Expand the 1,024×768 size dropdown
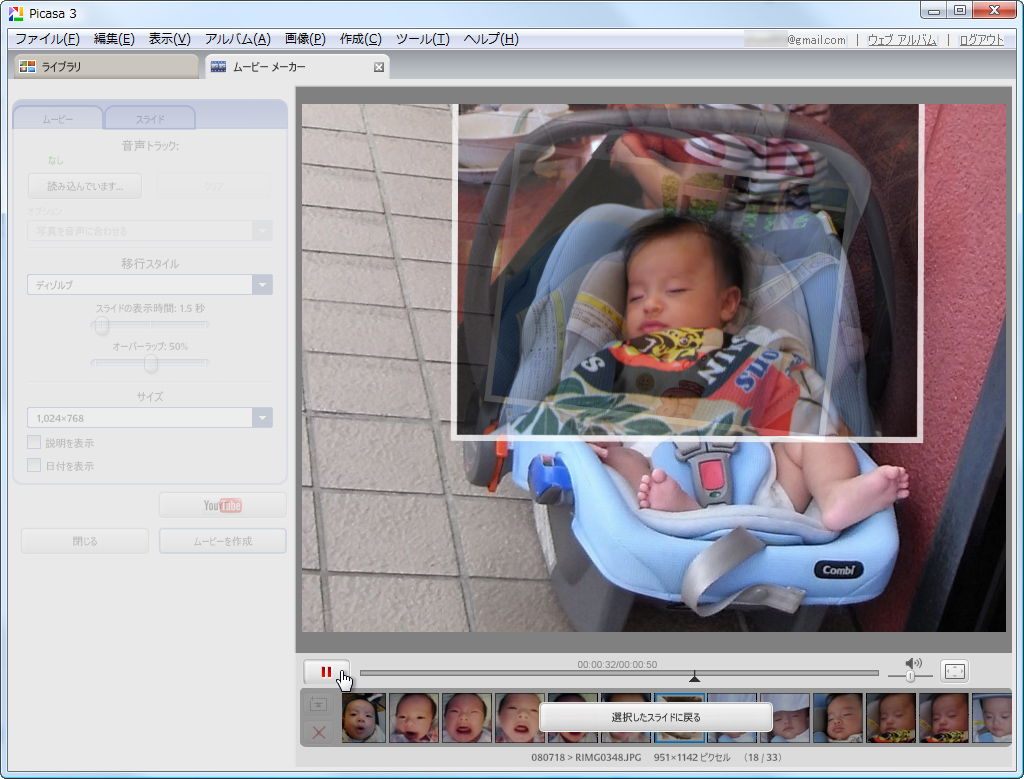 tap(263, 418)
